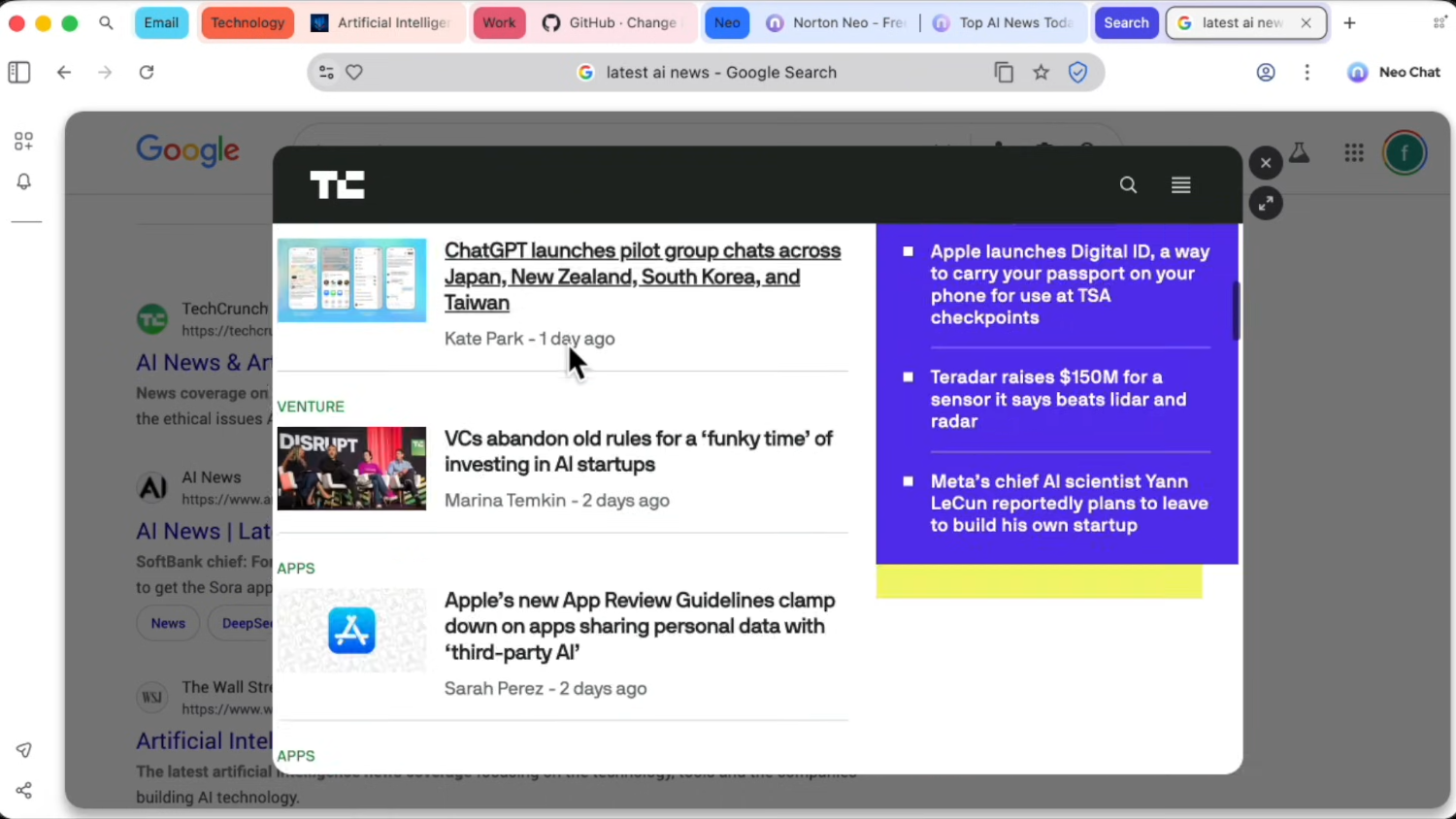Open the Google account avatar
Image resolution: width=1456 pixels, height=819 pixels.
[1405, 152]
